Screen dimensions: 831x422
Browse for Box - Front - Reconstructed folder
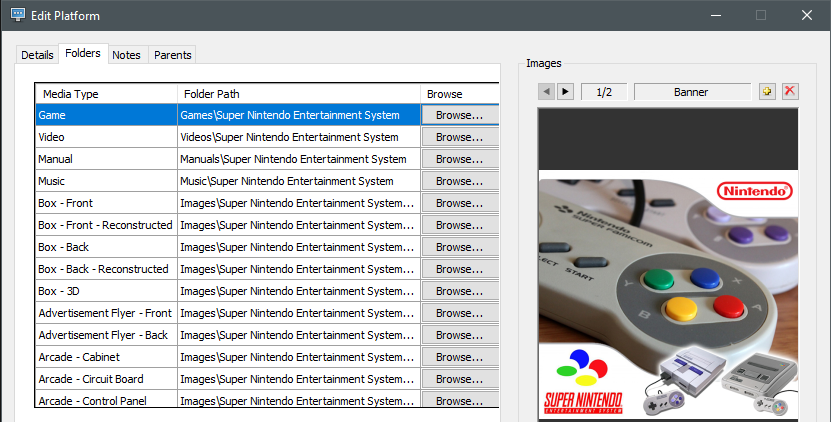(x=460, y=225)
